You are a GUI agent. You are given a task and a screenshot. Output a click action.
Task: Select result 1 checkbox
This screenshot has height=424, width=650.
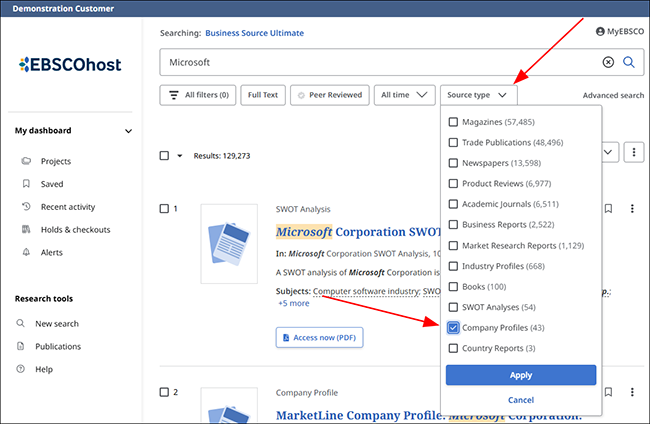coord(165,208)
